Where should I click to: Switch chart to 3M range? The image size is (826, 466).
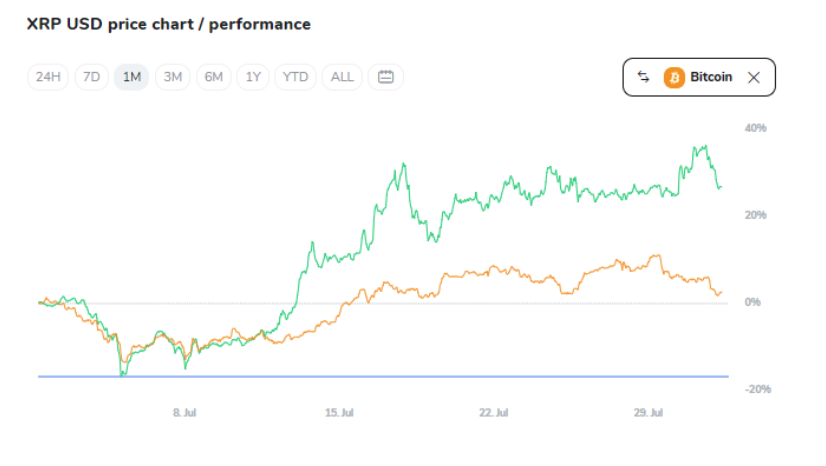coord(173,77)
